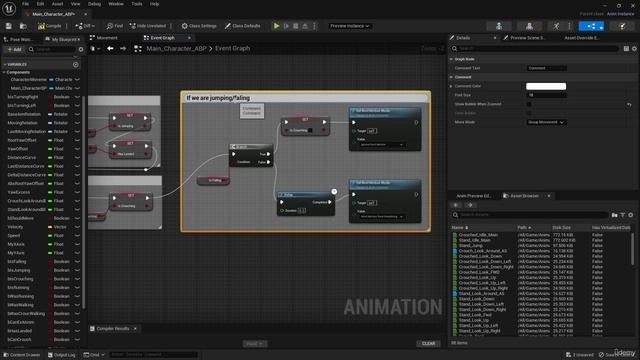The image size is (640, 360).
Task: Click the Unreal Engine logo icon
Action: pyautogui.click(x=9, y=8)
